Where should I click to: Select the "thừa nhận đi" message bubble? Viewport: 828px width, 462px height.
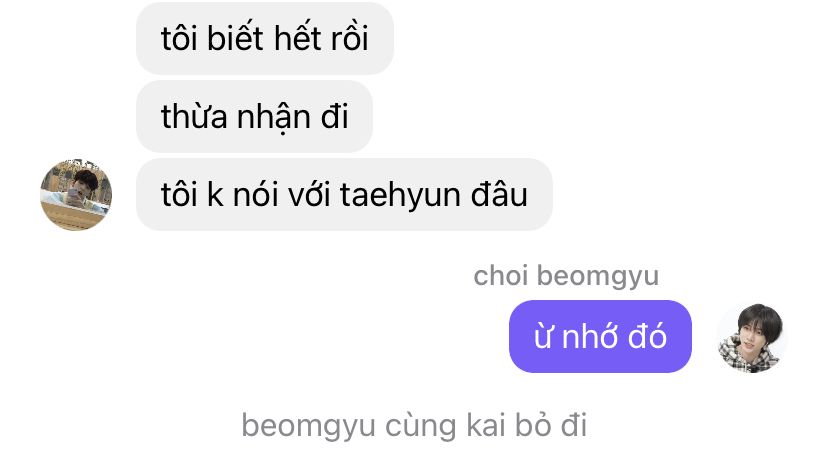click(x=254, y=116)
